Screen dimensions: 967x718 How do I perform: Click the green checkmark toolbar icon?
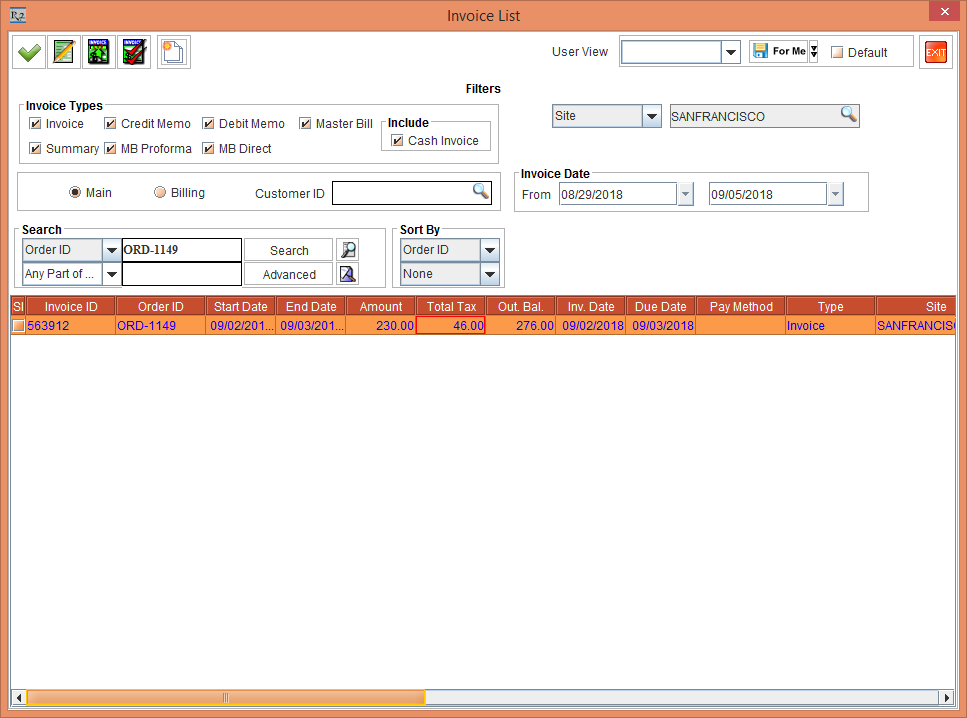pos(30,53)
